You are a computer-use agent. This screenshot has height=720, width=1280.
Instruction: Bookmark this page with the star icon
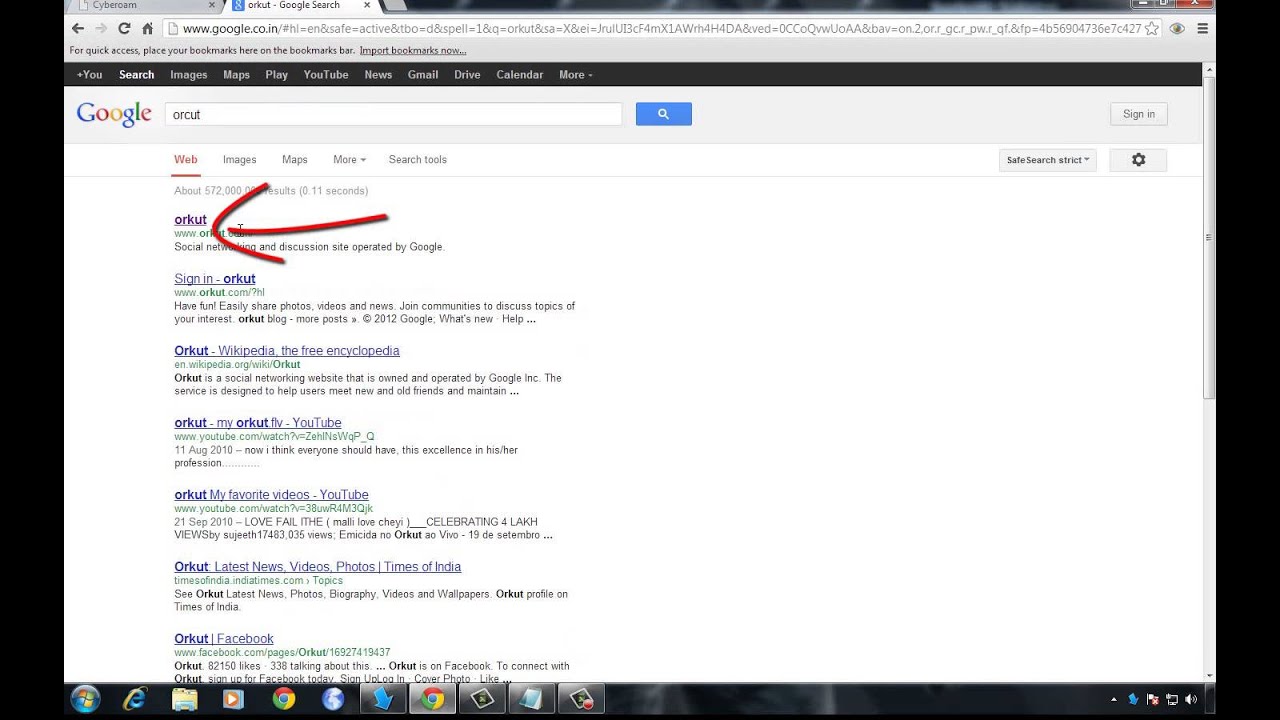point(1152,29)
